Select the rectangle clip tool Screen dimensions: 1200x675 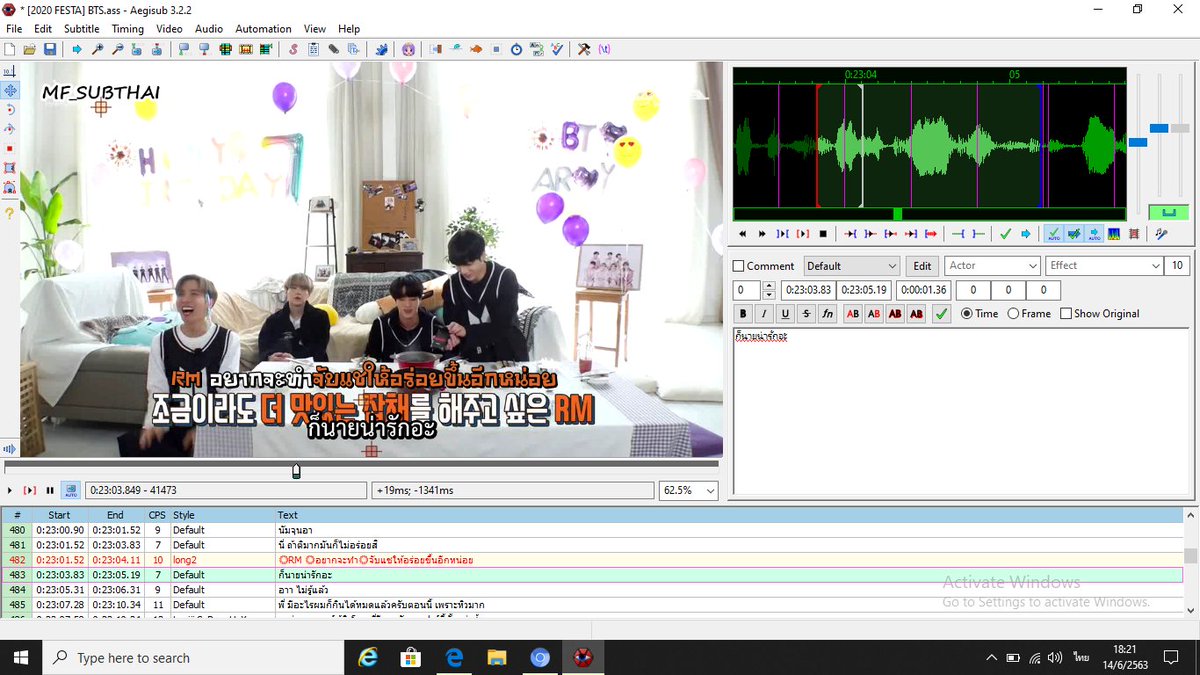9,168
